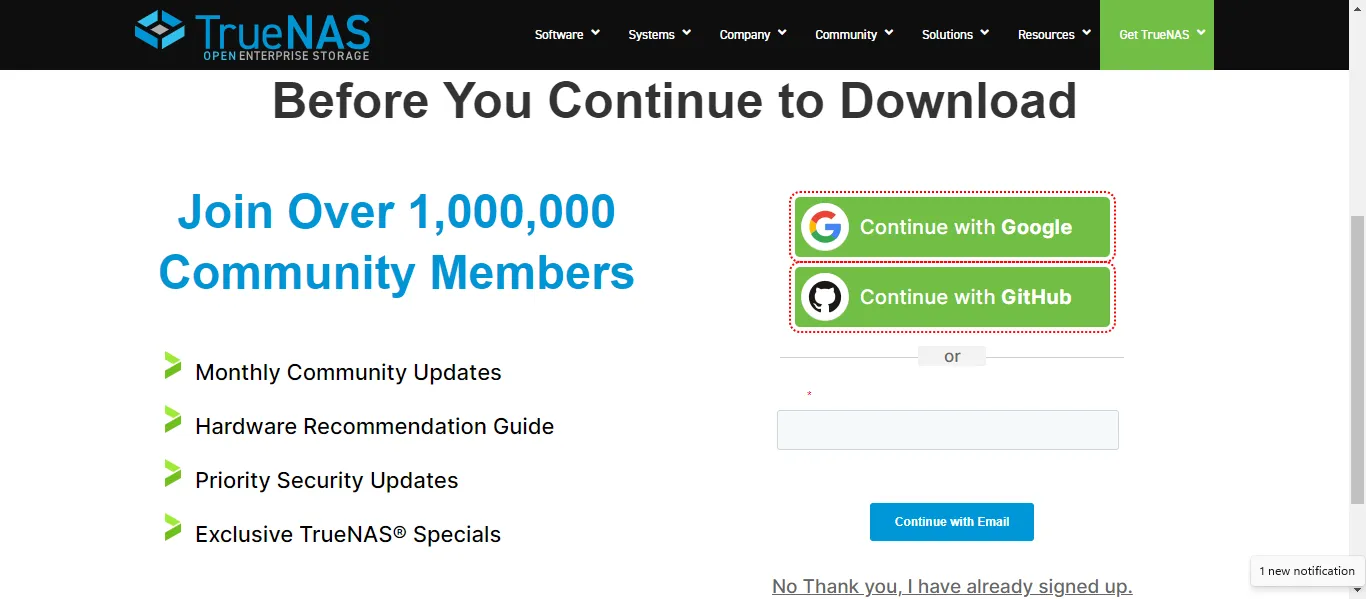
Task: Click green arrow beside Priority Security Updates
Action: 173,474
